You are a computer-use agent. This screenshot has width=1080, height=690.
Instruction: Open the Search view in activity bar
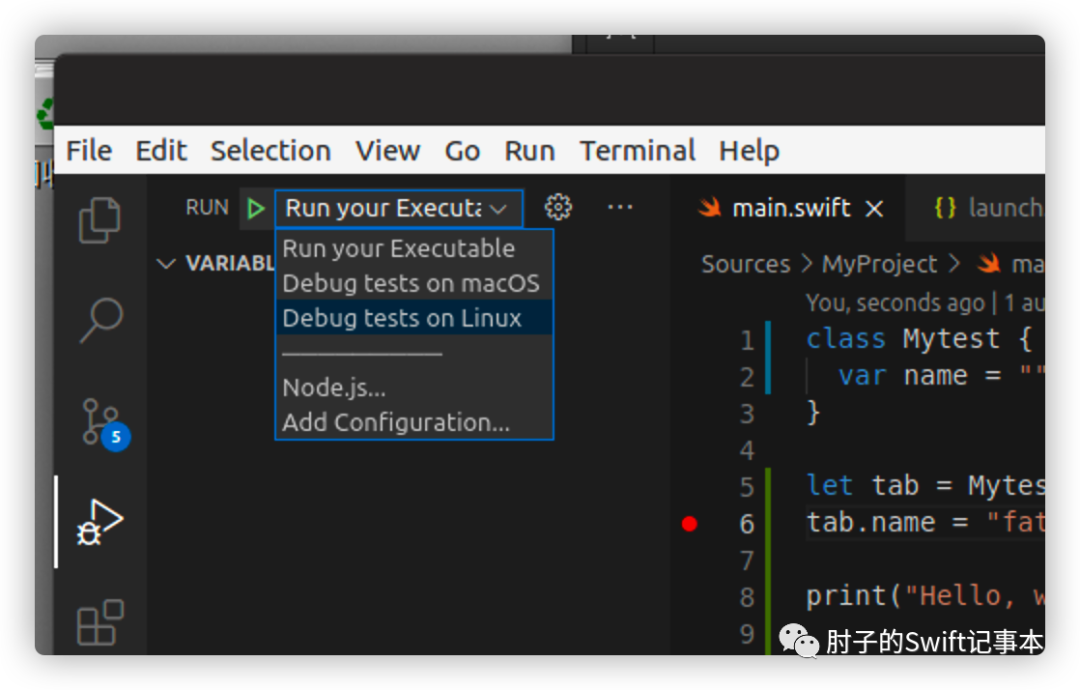click(x=100, y=319)
